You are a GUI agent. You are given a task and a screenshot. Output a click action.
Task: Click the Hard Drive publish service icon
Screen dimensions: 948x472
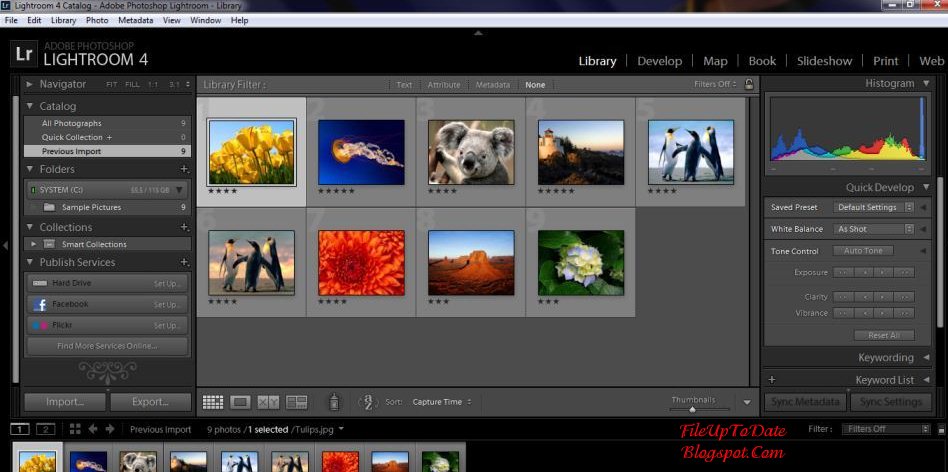coord(40,283)
